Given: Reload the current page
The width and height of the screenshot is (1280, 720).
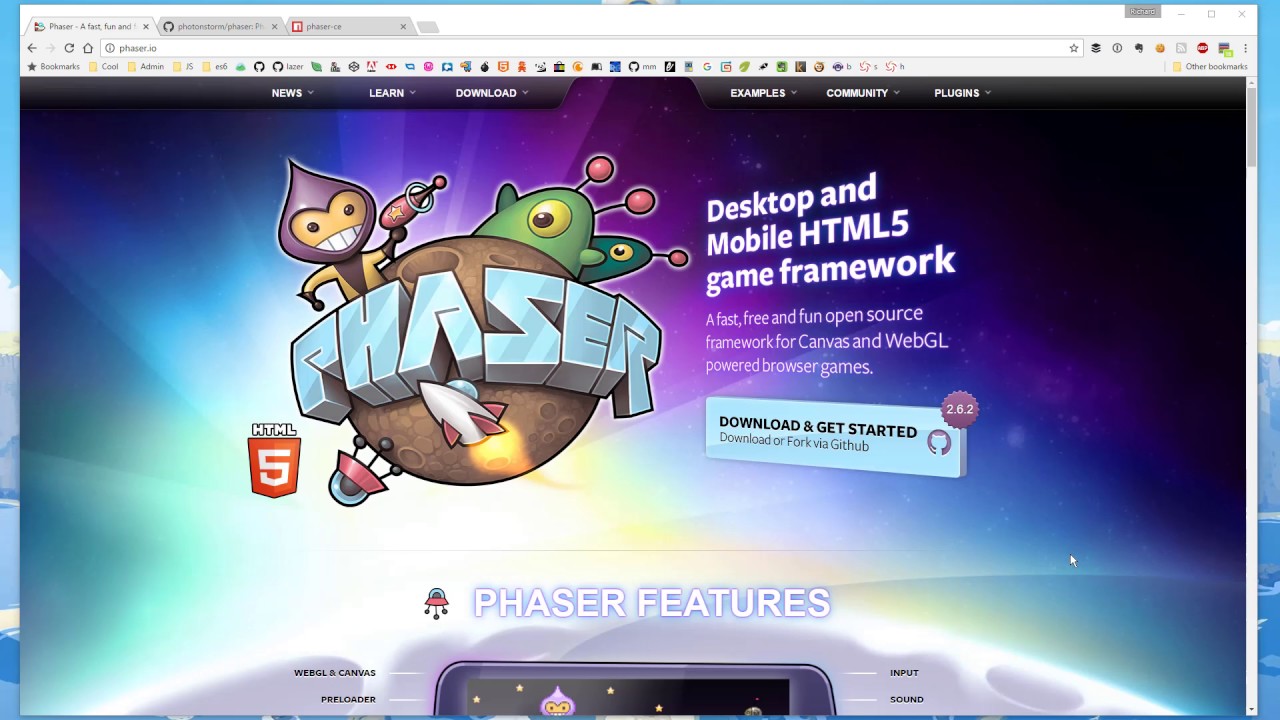Looking at the screenshot, I should click(x=69, y=48).
